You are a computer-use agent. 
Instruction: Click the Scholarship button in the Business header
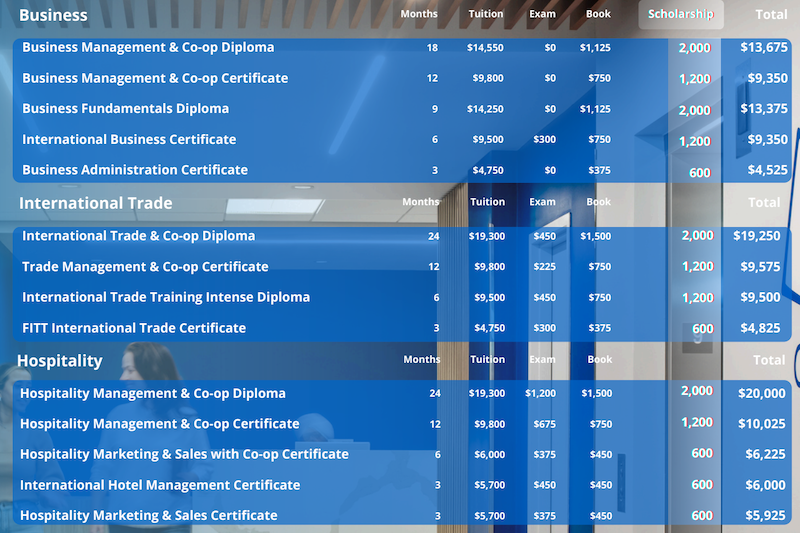tap(681, 14)
